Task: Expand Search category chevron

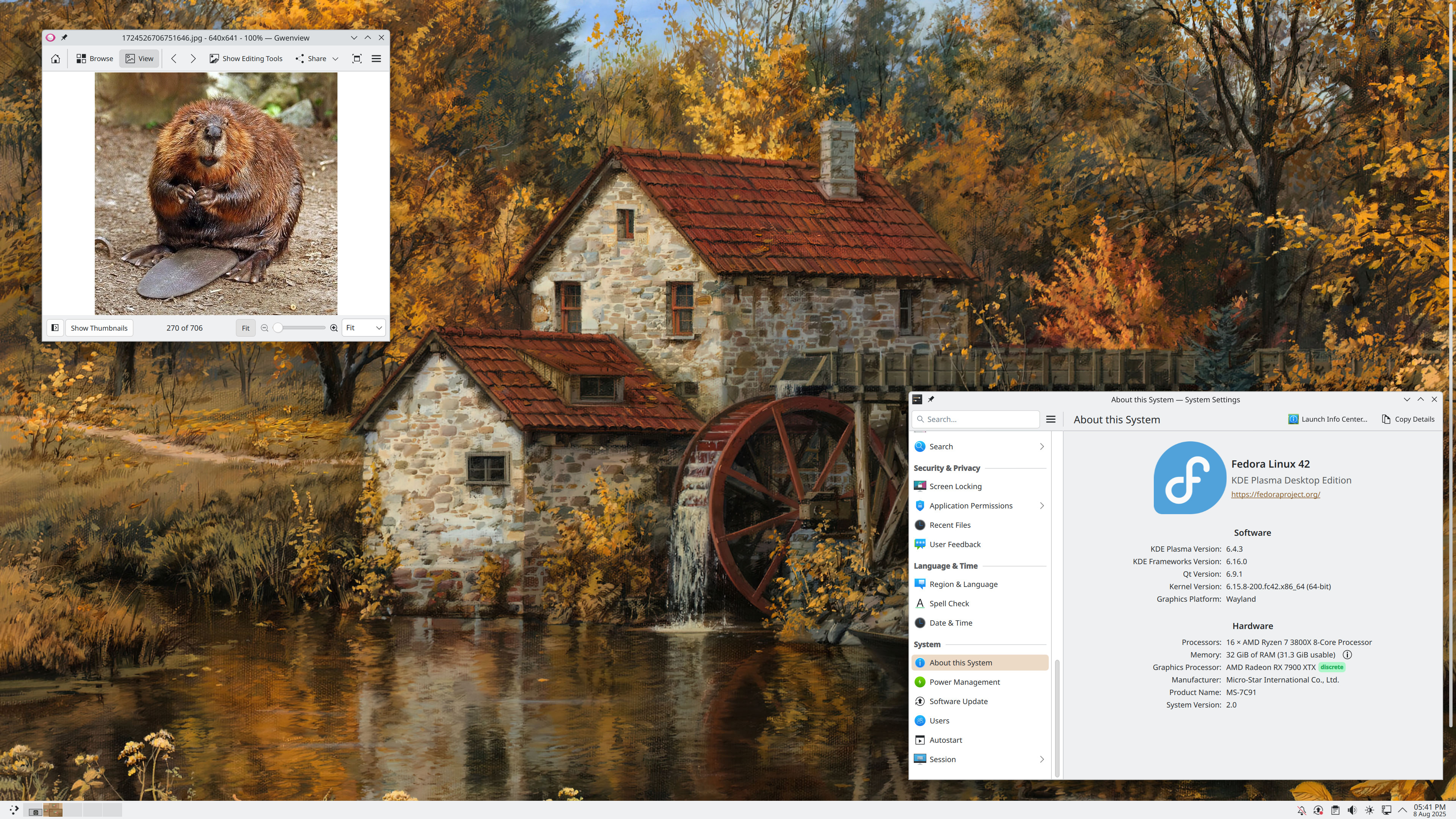Action: [x=1042, y=447]
